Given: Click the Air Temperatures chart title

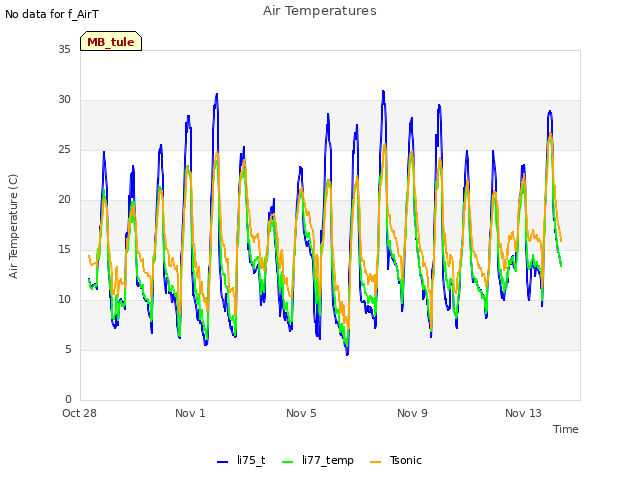Looking at the screenshot, I should point(320,11).
